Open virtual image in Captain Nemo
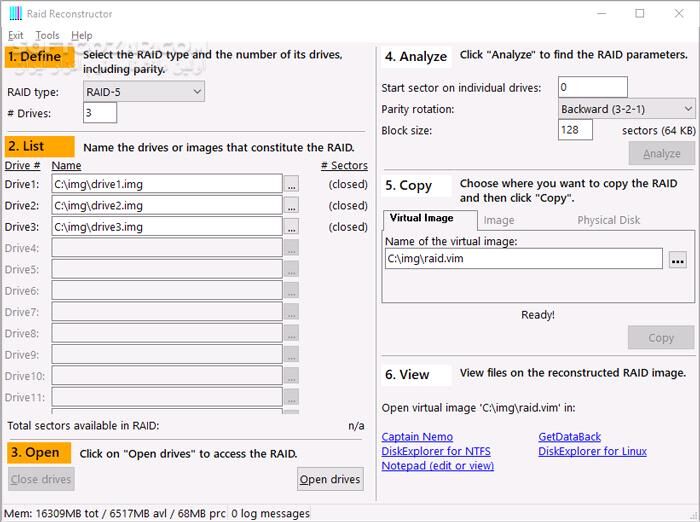Image resolution: width=700 pixels, height=522 pixels. coord(417,437)
